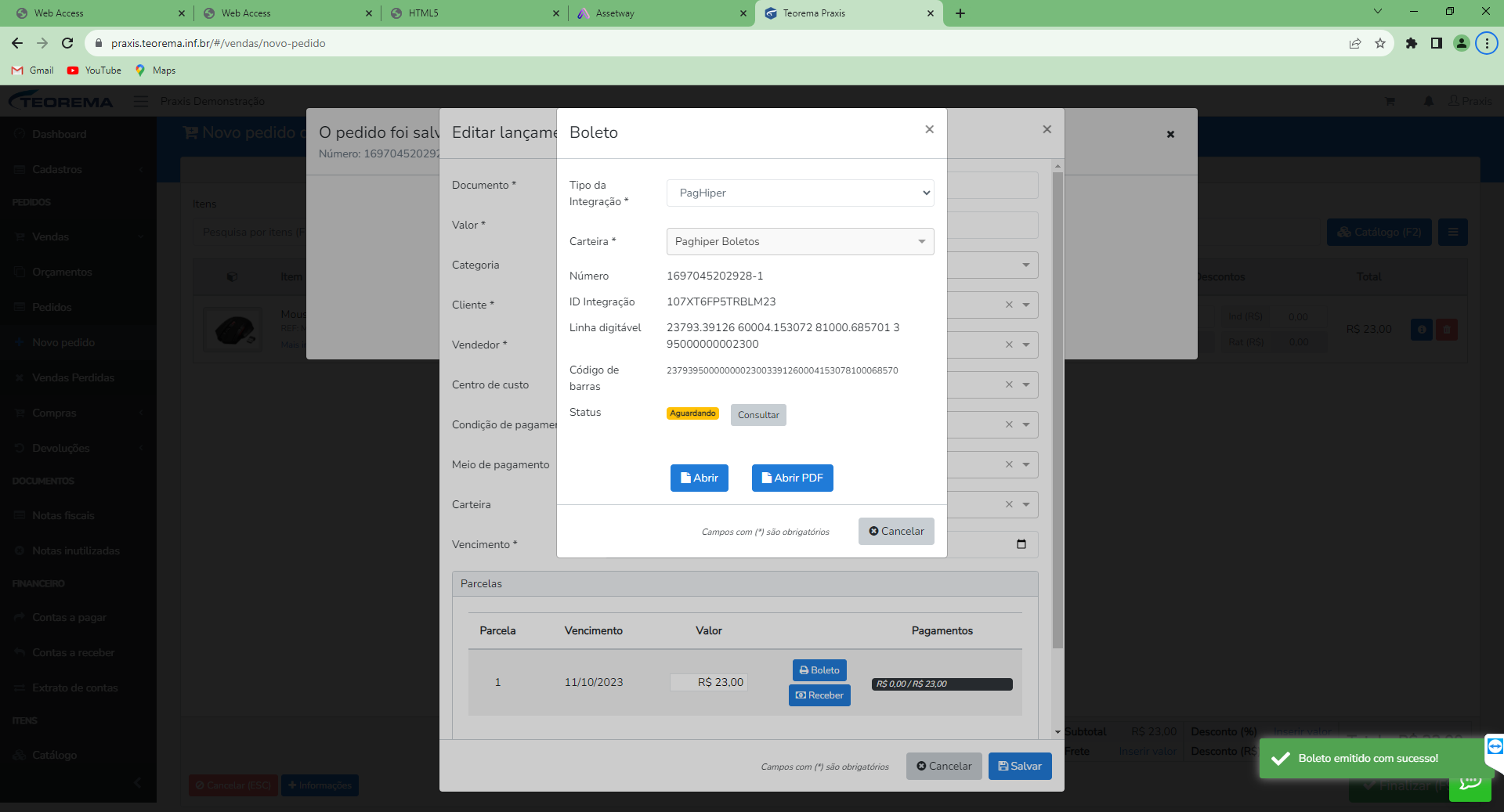Click the Boleto emitido com sucesso notification
This screenshot has height=812, width=1504.
(x=1371, y=758)
